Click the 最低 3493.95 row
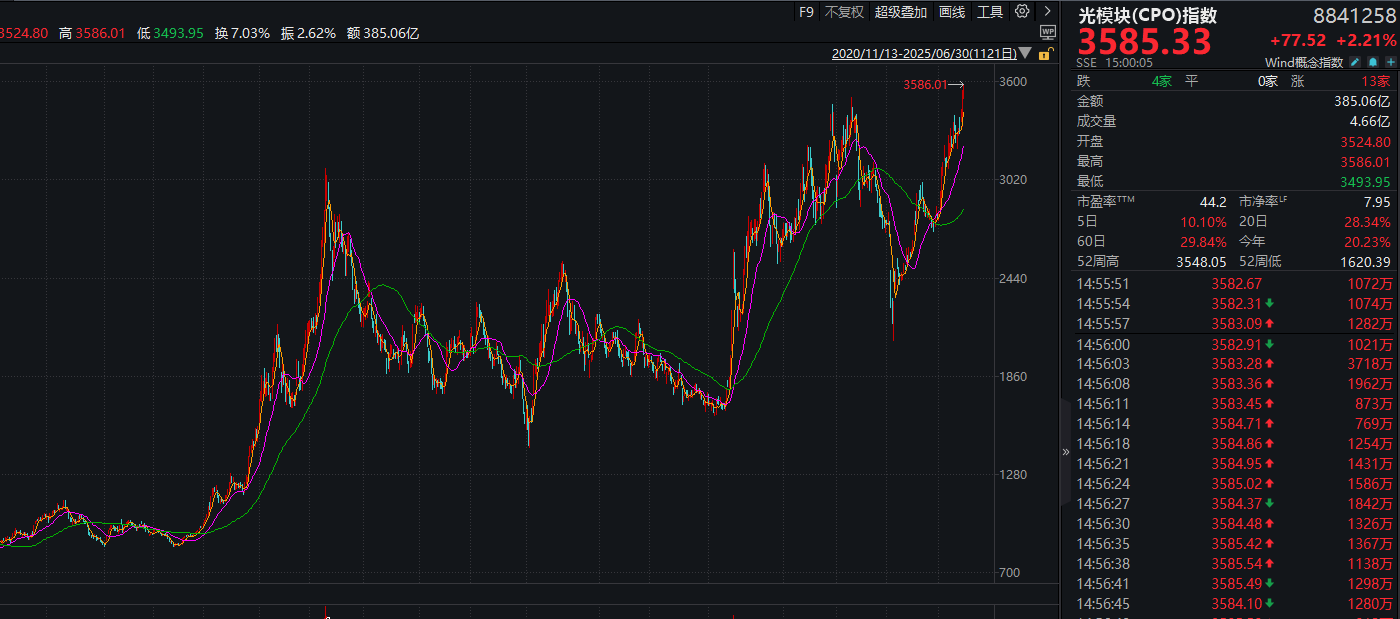 pos(1233,181)
